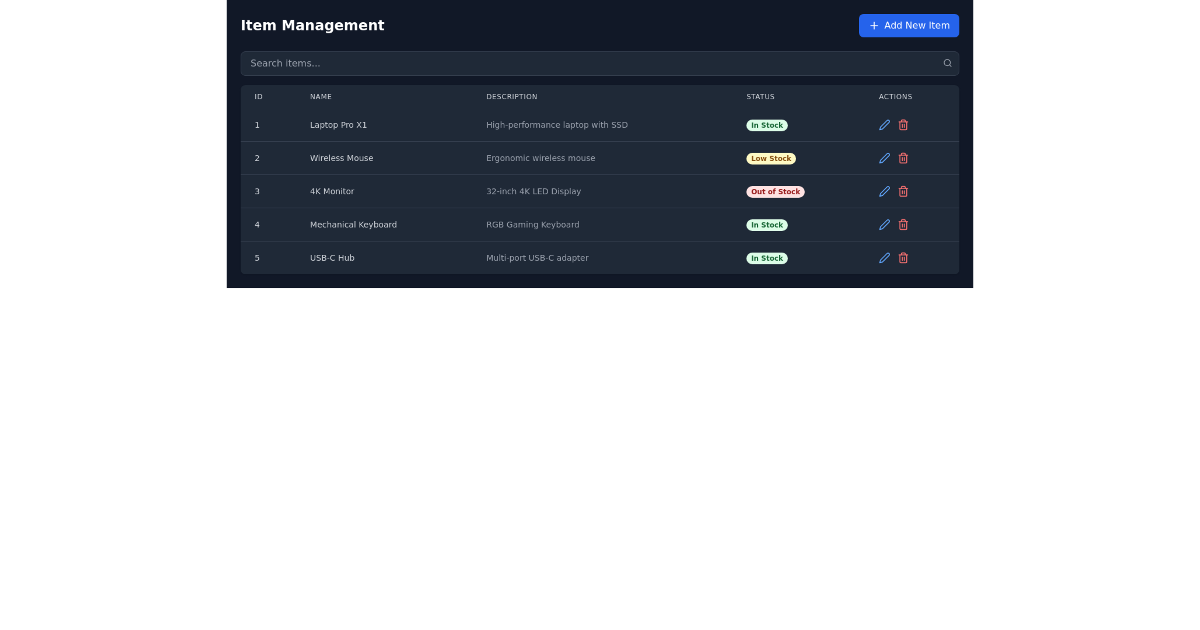Screen dimensions: 1200x630
Task: Click the plus icon on Add New Item
Action: 872,25
